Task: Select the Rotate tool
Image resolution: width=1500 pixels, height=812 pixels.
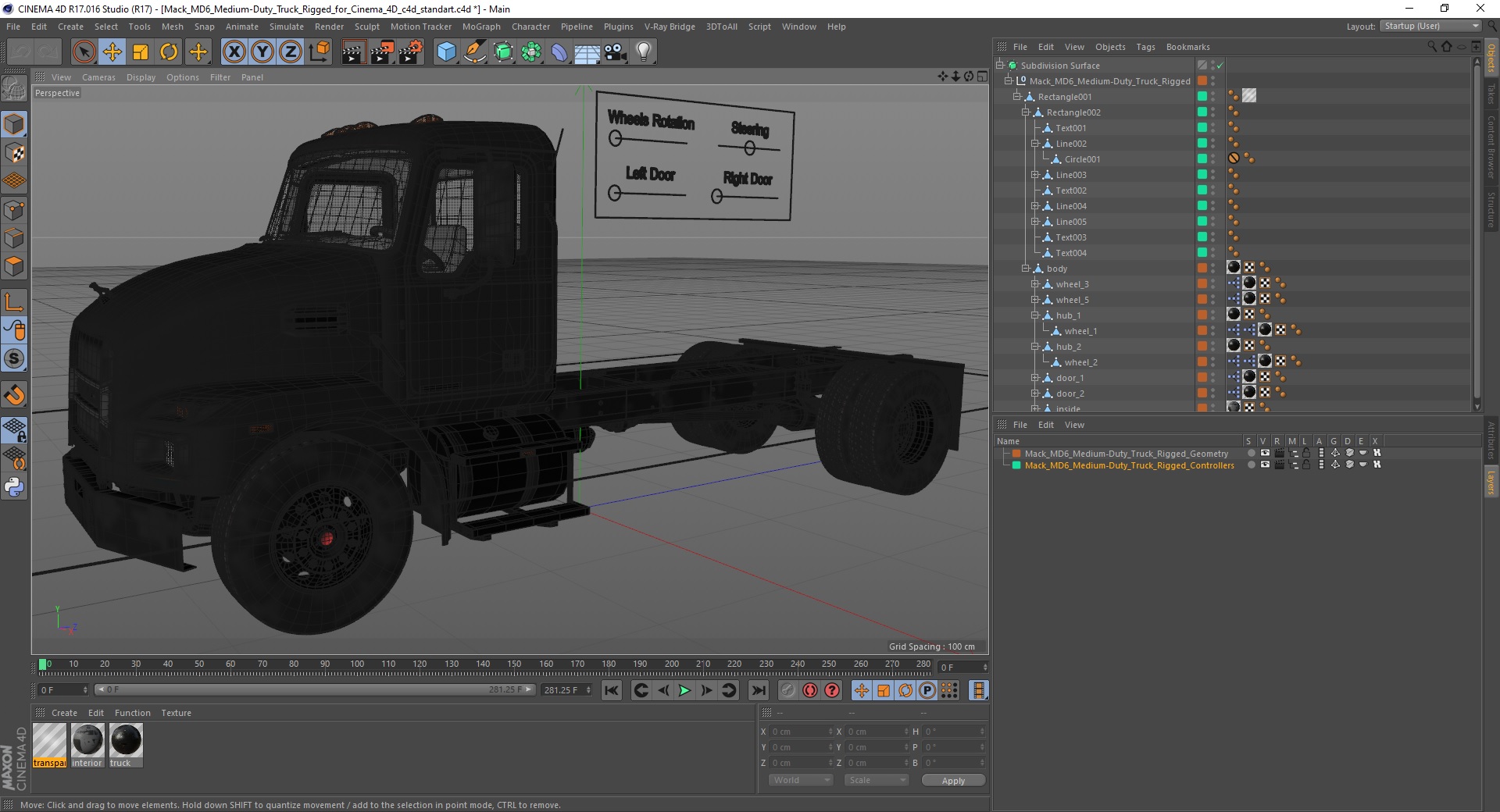Action: [x=169, y=52]
